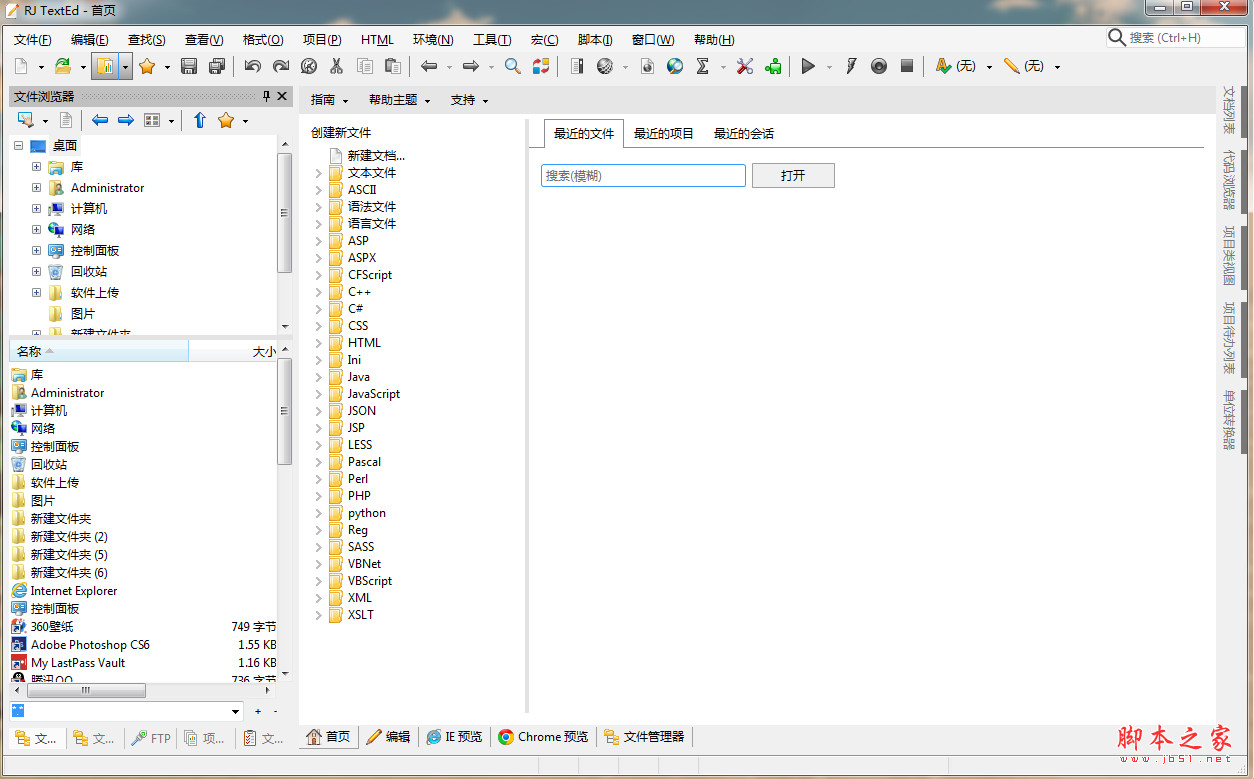Image resolution: width=1254 pixels, height=779 pixels.
Task: Click the Cut (scissors) toolbar icon
Action: pyautogui.click(x=335, y=66)
